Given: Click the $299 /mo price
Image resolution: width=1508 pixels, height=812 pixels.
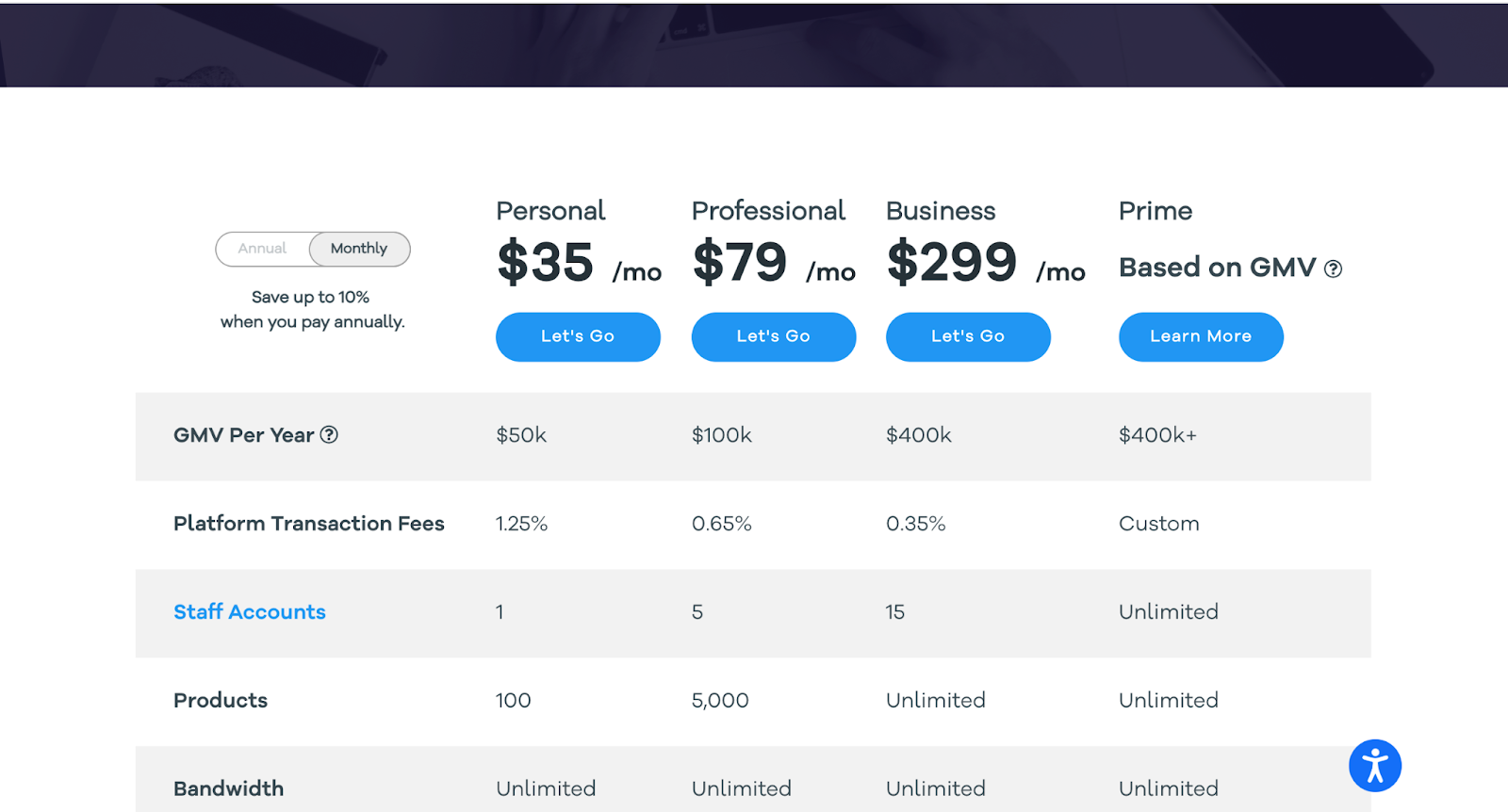Looking at the screenshot, I should (985, 263).
